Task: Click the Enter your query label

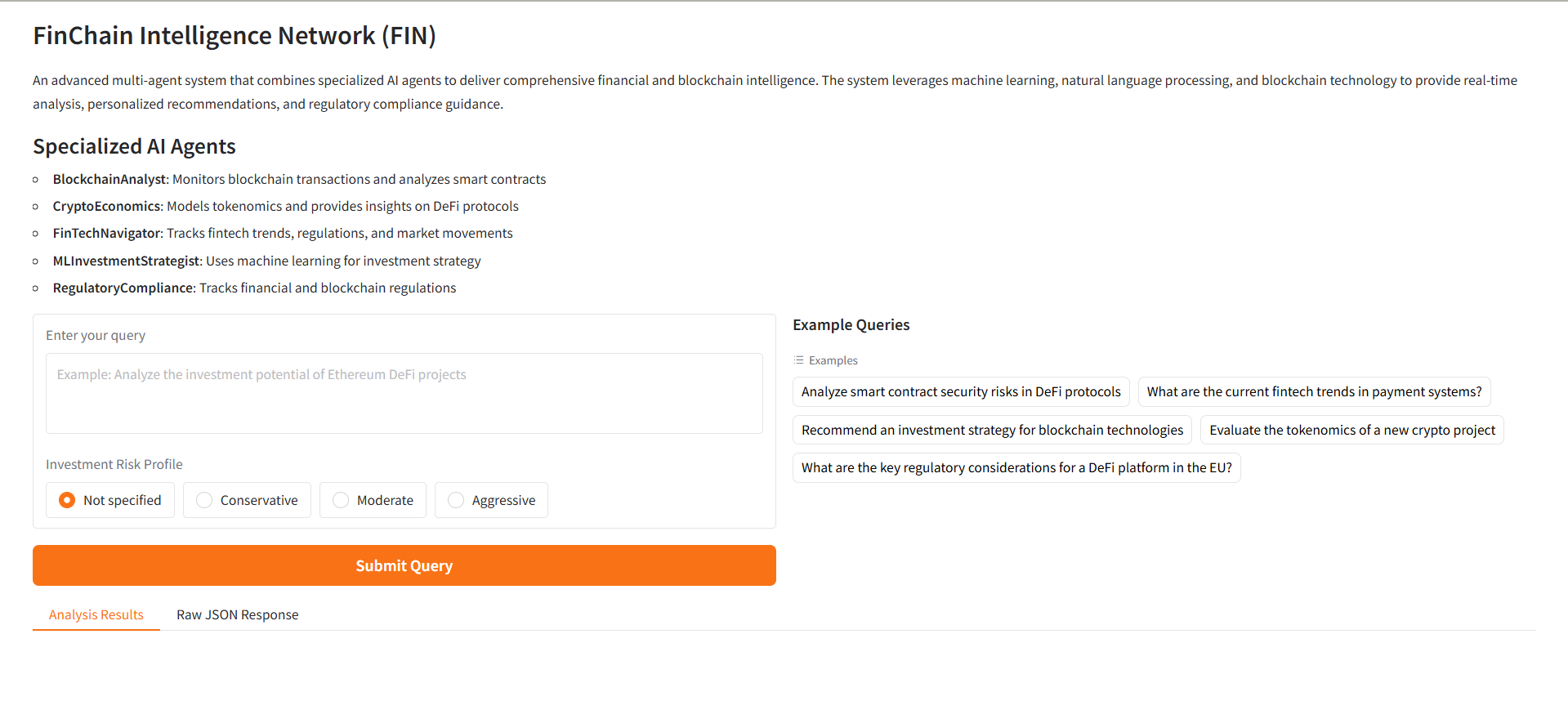Action: pos(96,335)
